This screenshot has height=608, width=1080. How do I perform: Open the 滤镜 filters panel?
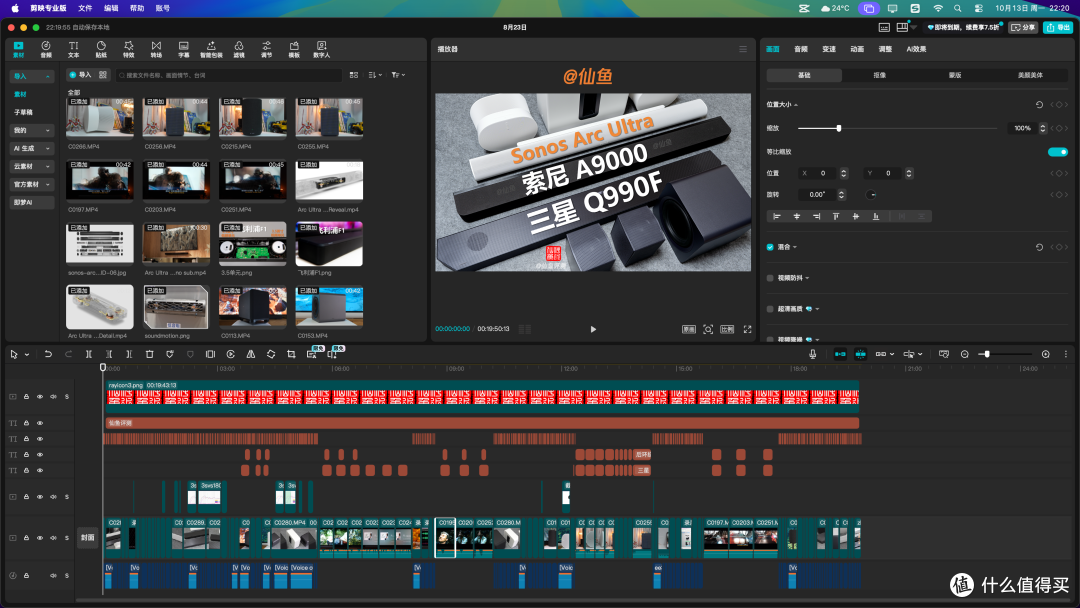click(239, 49)
